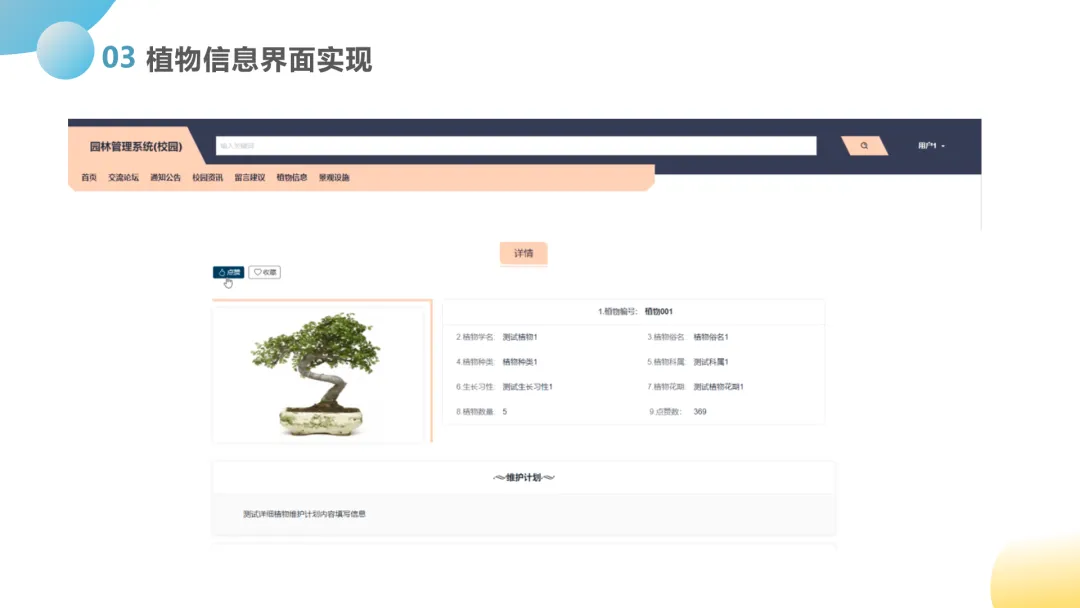
Task: Click the plant number value 植物001
Action: tap(658, 311)
